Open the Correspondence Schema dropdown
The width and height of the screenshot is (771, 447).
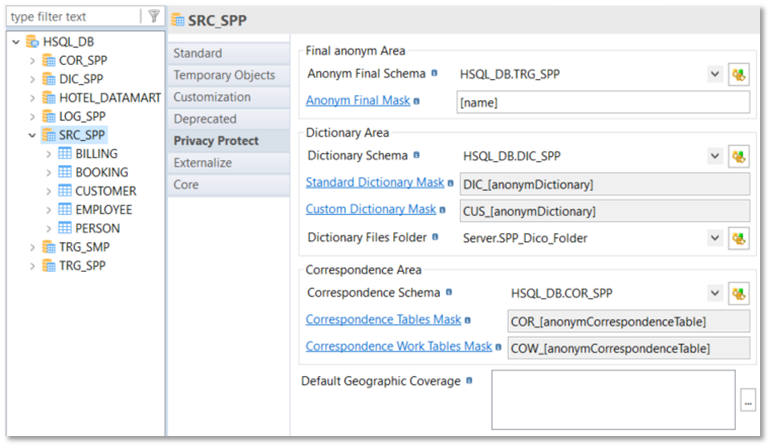pyautogui.click(x=714, y=293)
